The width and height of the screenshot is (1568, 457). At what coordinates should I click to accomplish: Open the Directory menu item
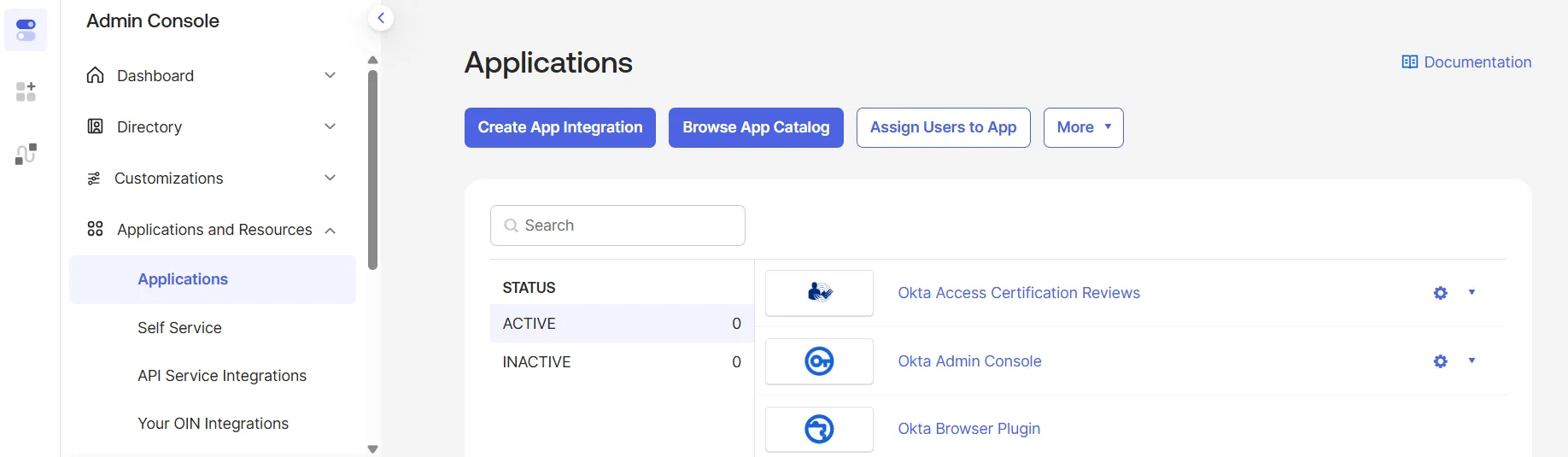click(149, 127)
